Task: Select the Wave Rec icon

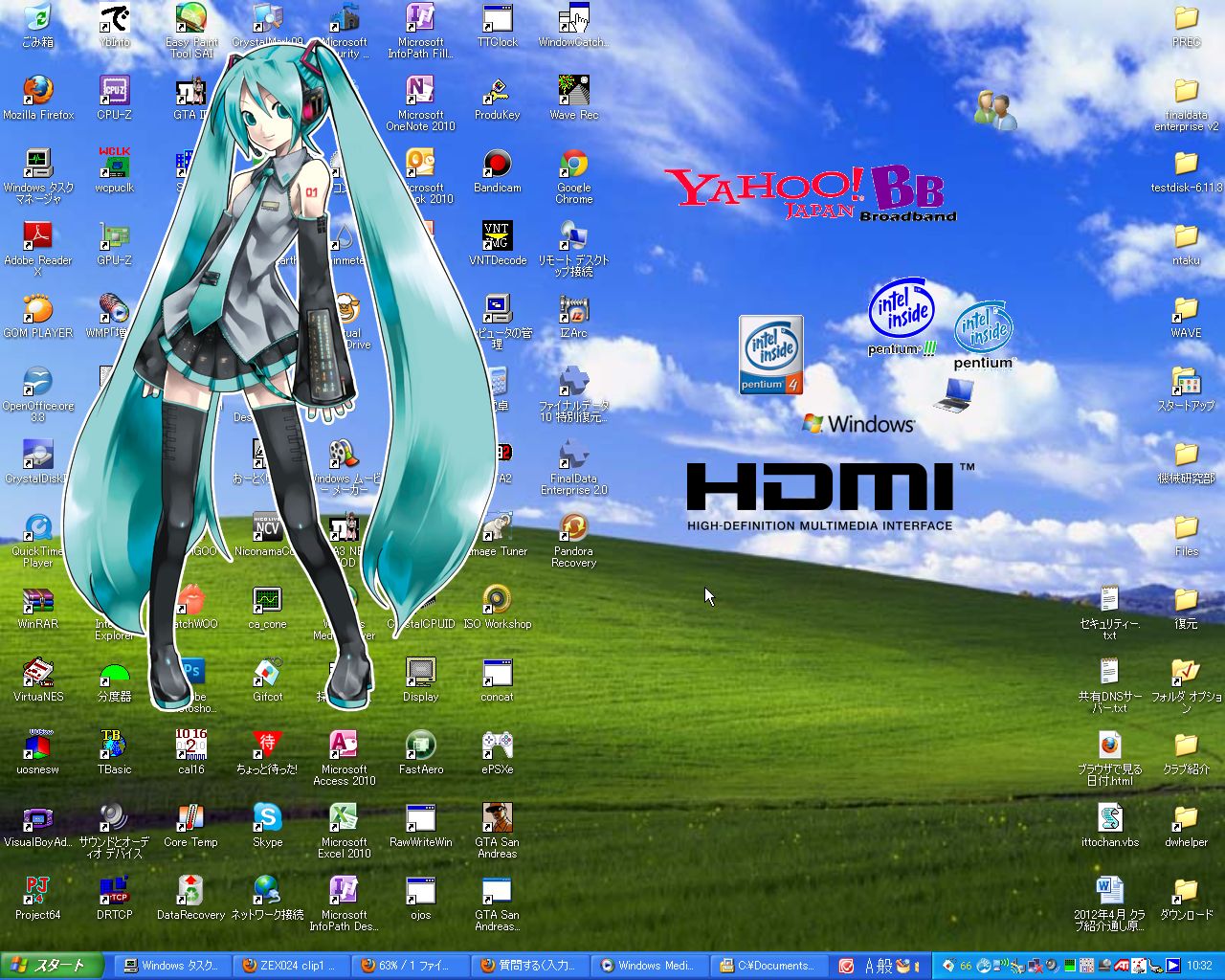Action: coord(574,98)
